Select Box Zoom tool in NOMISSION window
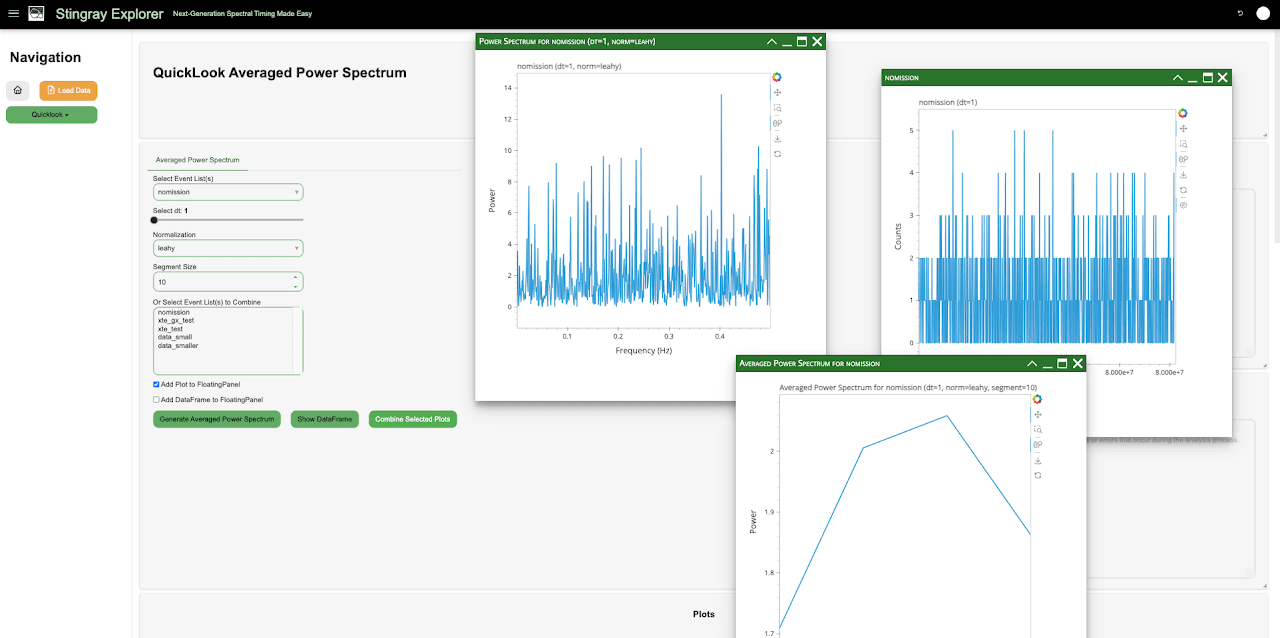The image size is (1280, 638). [x=1183, y=144]
